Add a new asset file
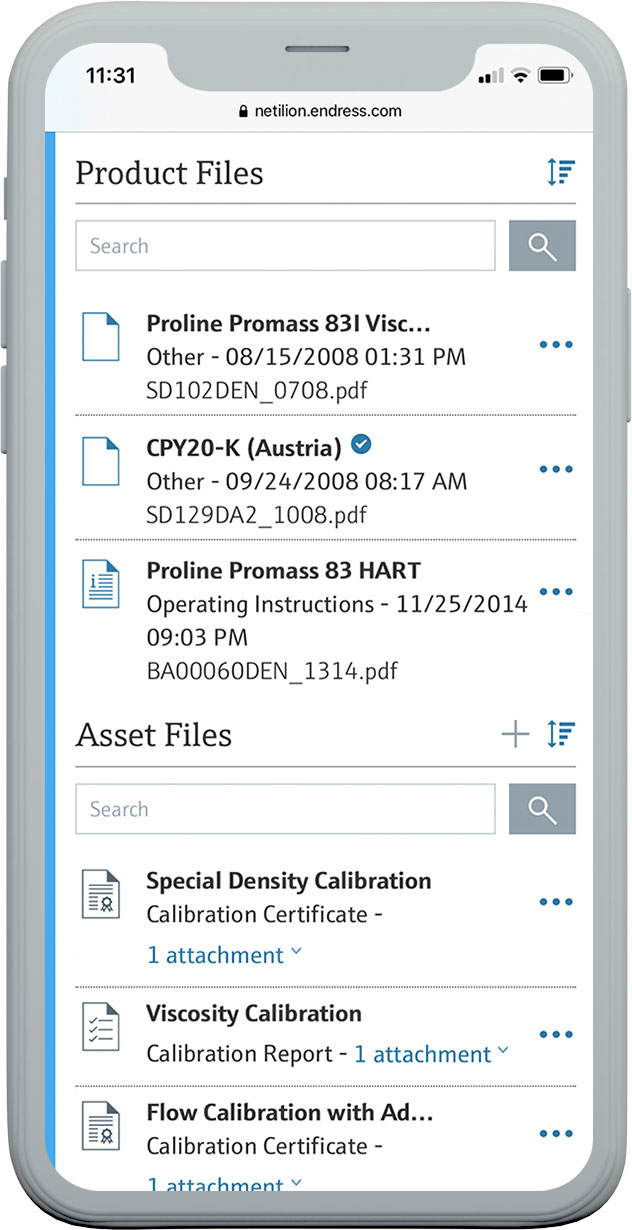This screenshot has height=1230, width=632. click(515, 735)
